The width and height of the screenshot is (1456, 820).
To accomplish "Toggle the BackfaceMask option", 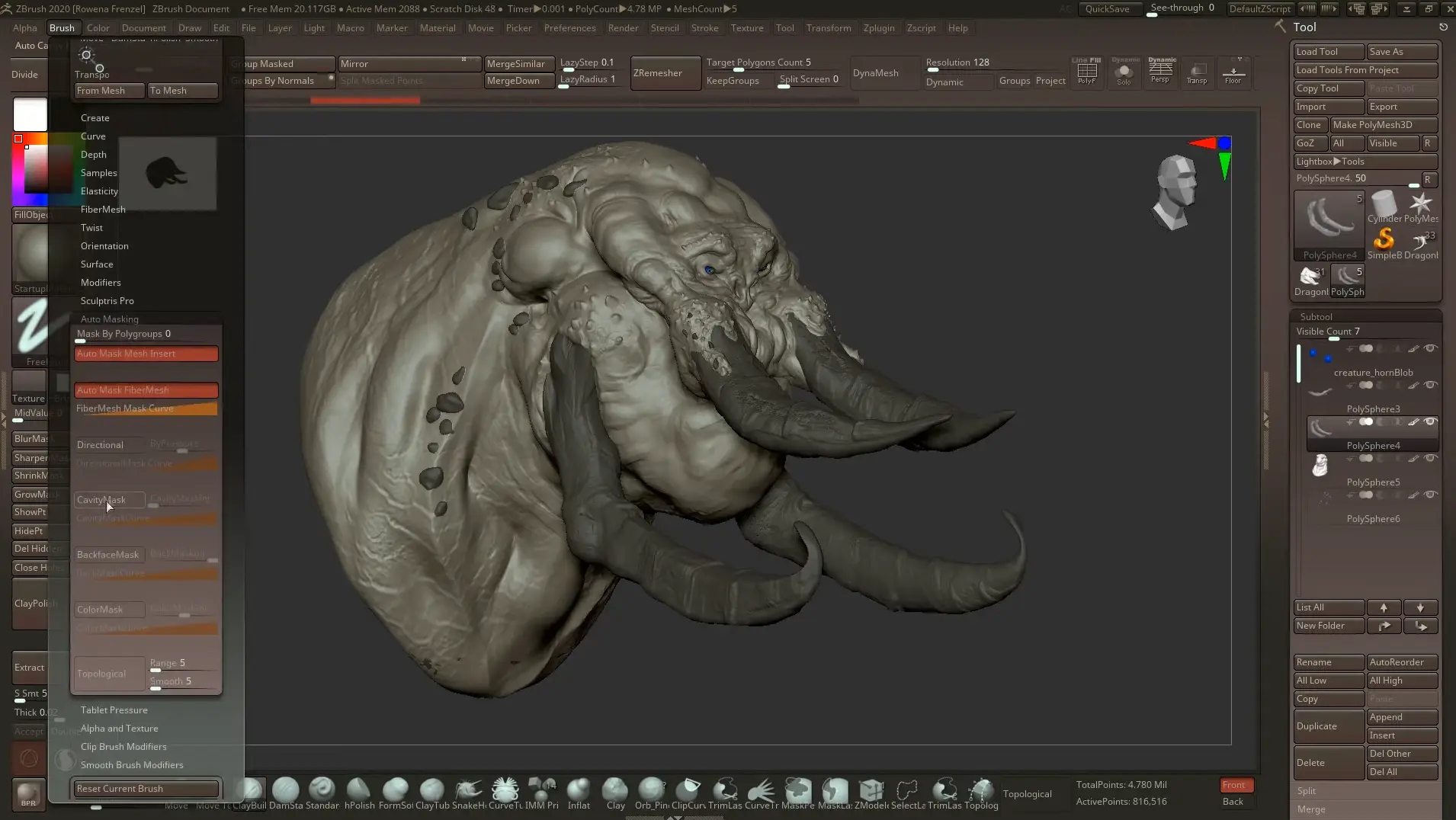I will tap(108, 555).
